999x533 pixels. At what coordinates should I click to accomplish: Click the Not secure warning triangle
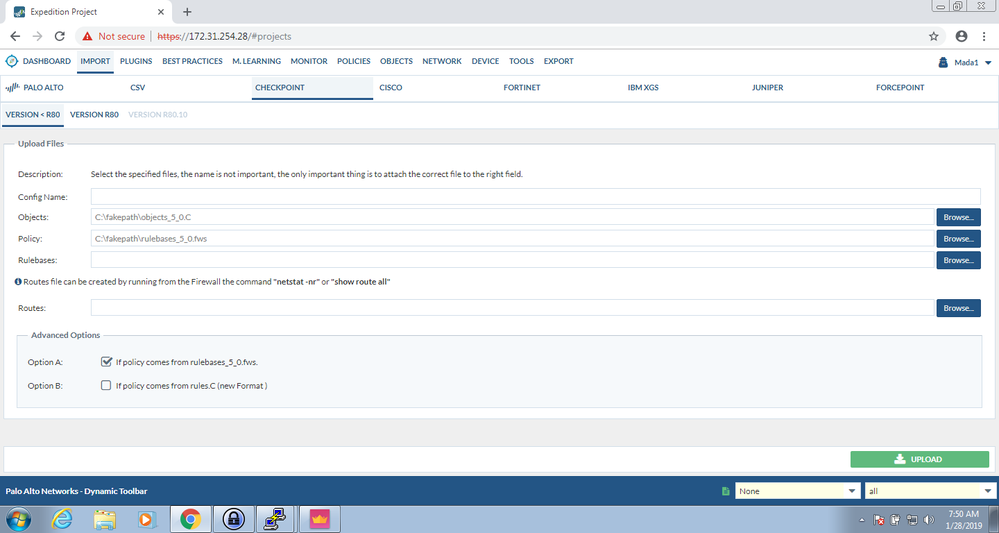tap(87, 36)
